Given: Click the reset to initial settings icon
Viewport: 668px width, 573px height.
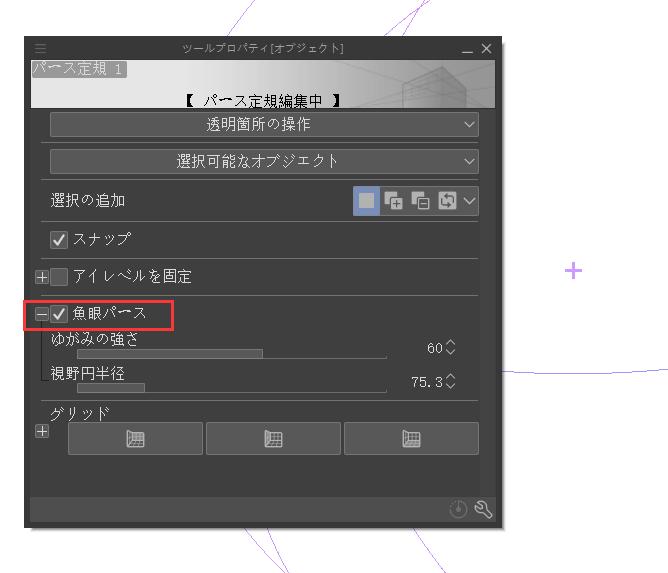Looking at the screenshot, I should pyautogui.click(x=458, y=510).
